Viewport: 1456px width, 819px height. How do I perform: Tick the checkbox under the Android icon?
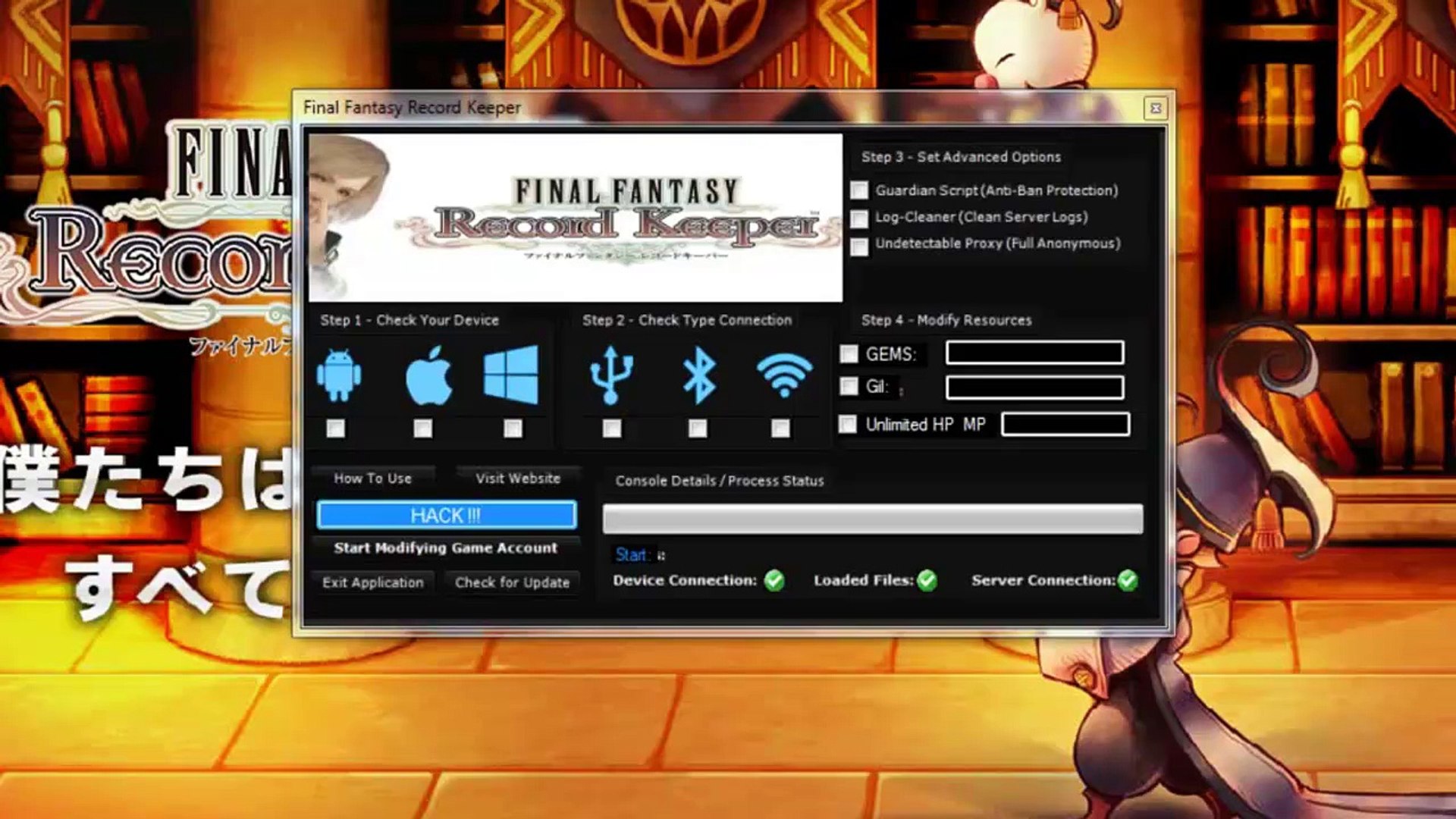335,429
